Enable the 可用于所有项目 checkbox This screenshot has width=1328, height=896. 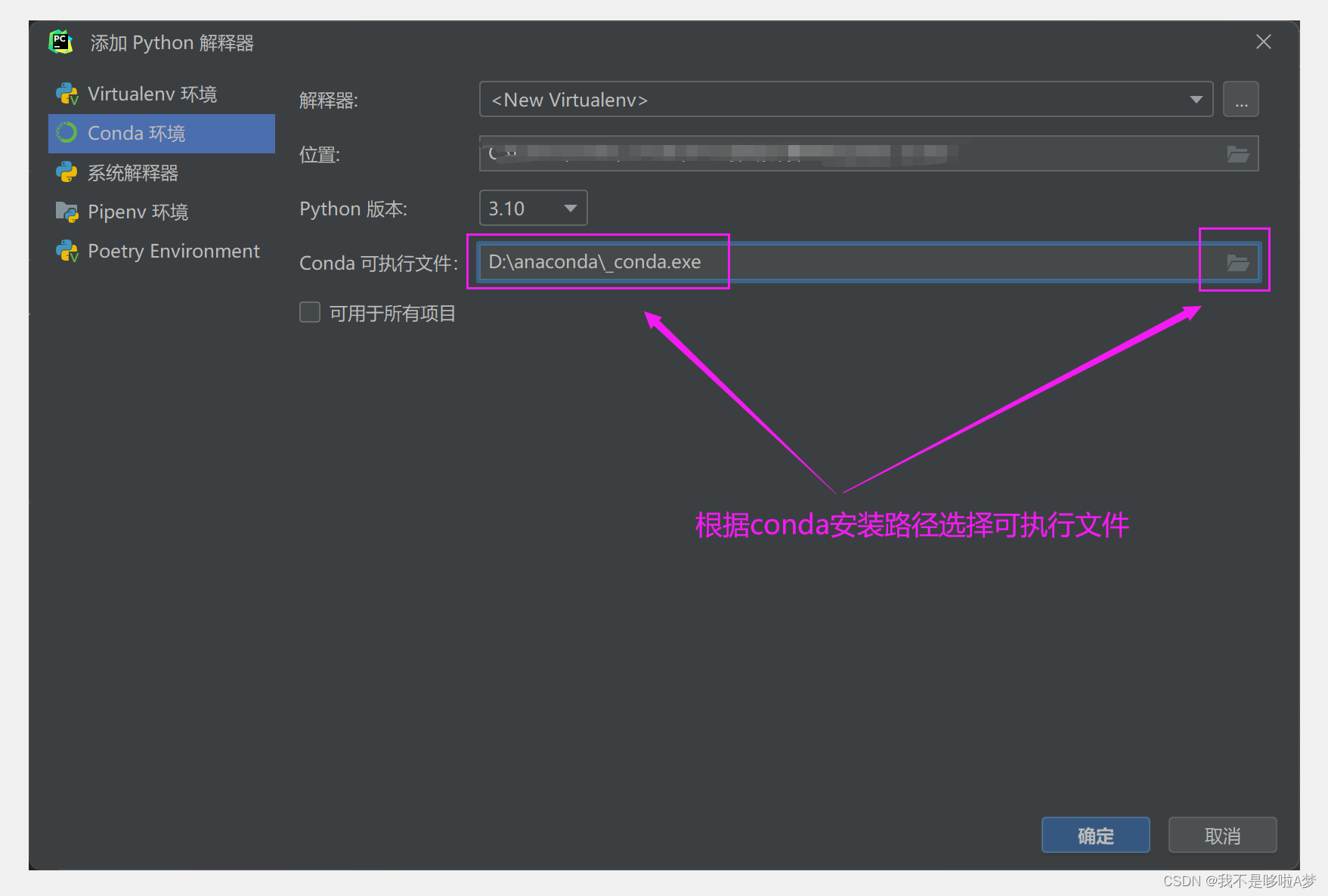coord(310,312)
